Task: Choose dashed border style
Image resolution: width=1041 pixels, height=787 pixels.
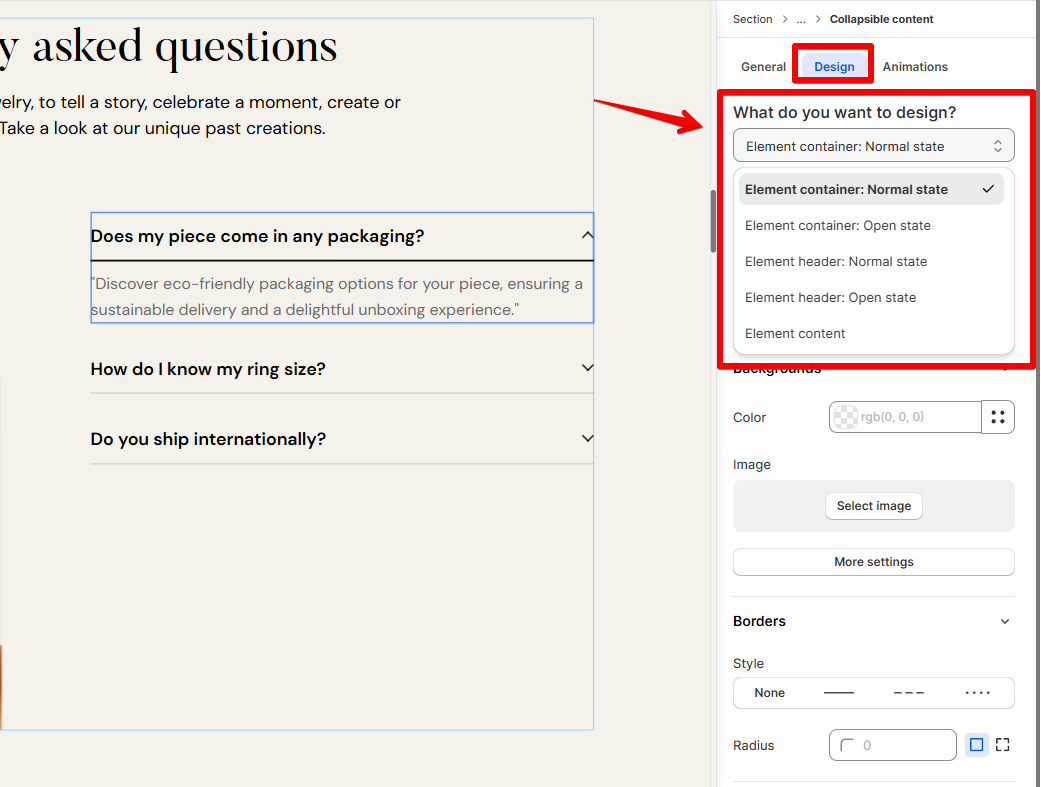Action: click(908, 693)
